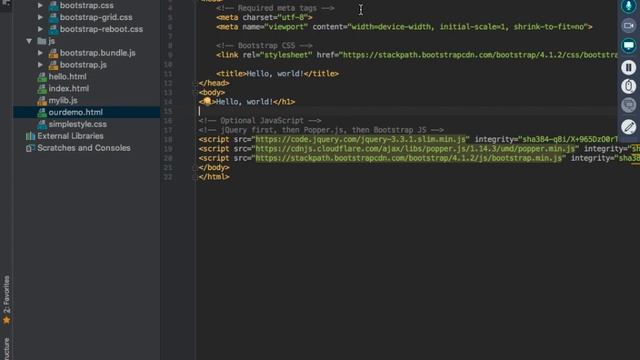Click the 'Required meta tags' comment
The width and height of the screenshot is (640, 360).
point(276,8)
